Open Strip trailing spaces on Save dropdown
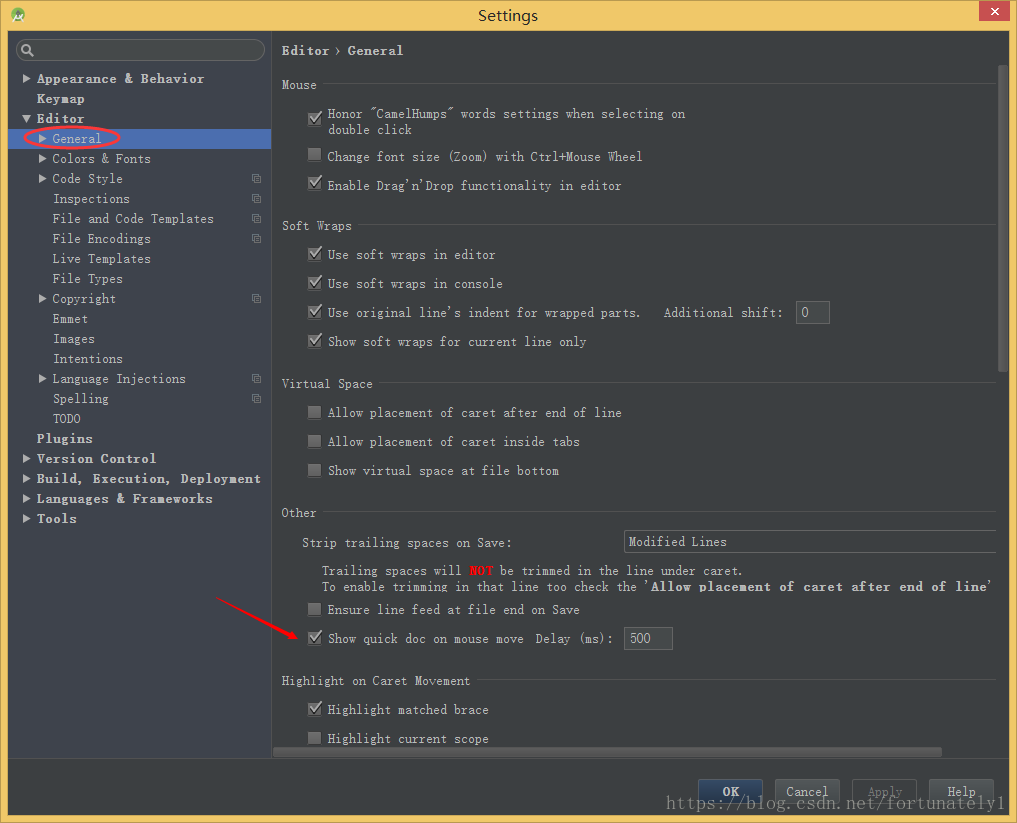Image resolution: width=1017 pixels, height=823 pixels. click(808, 542)
